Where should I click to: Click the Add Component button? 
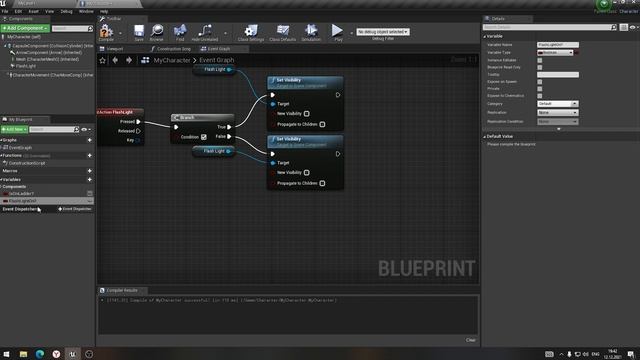tap(25, 28)
